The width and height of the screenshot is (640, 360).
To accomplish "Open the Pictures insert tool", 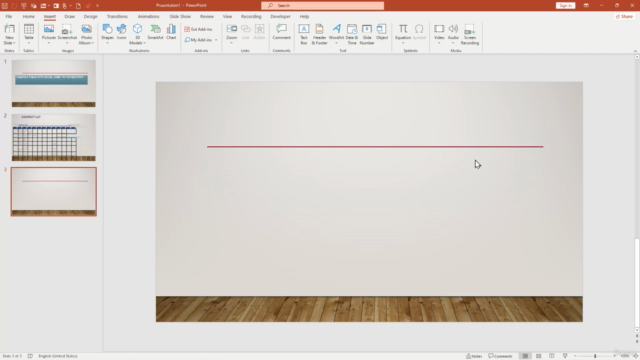I will [49, 34].
